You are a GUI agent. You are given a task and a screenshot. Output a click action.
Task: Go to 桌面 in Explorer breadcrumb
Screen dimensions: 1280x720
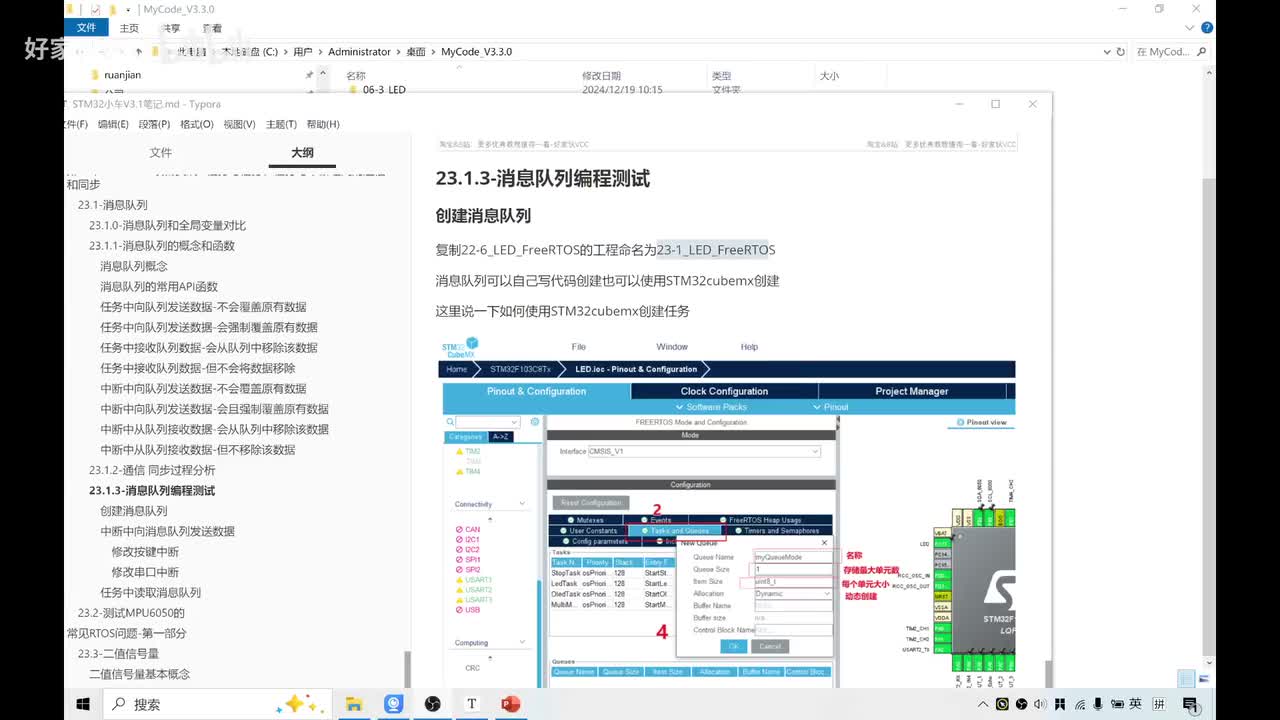pyautogui.click(x=416, y=52)
